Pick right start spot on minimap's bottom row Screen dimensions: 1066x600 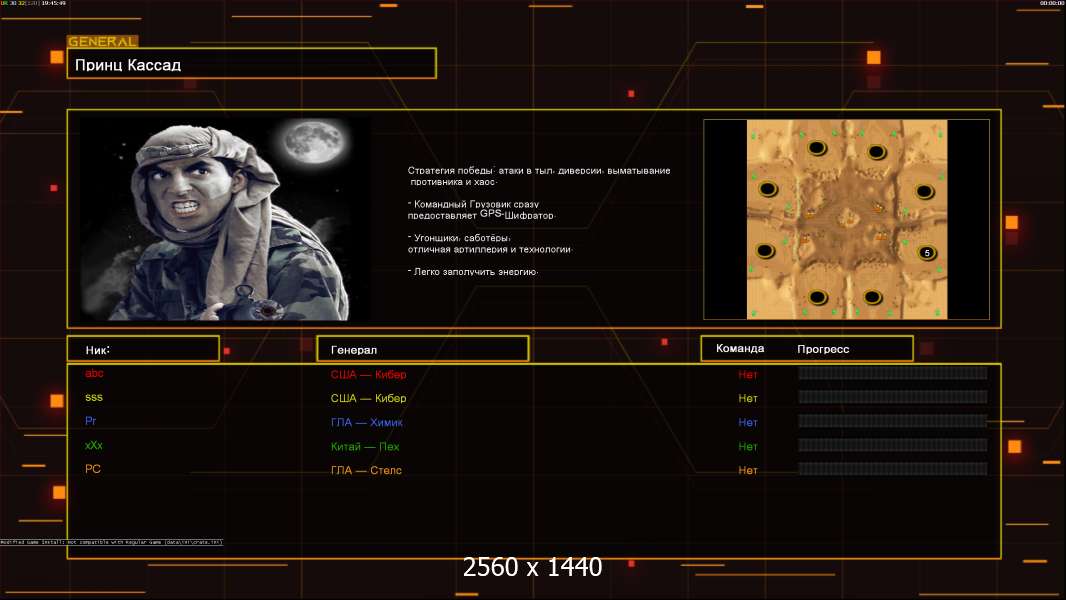(877, 297)
